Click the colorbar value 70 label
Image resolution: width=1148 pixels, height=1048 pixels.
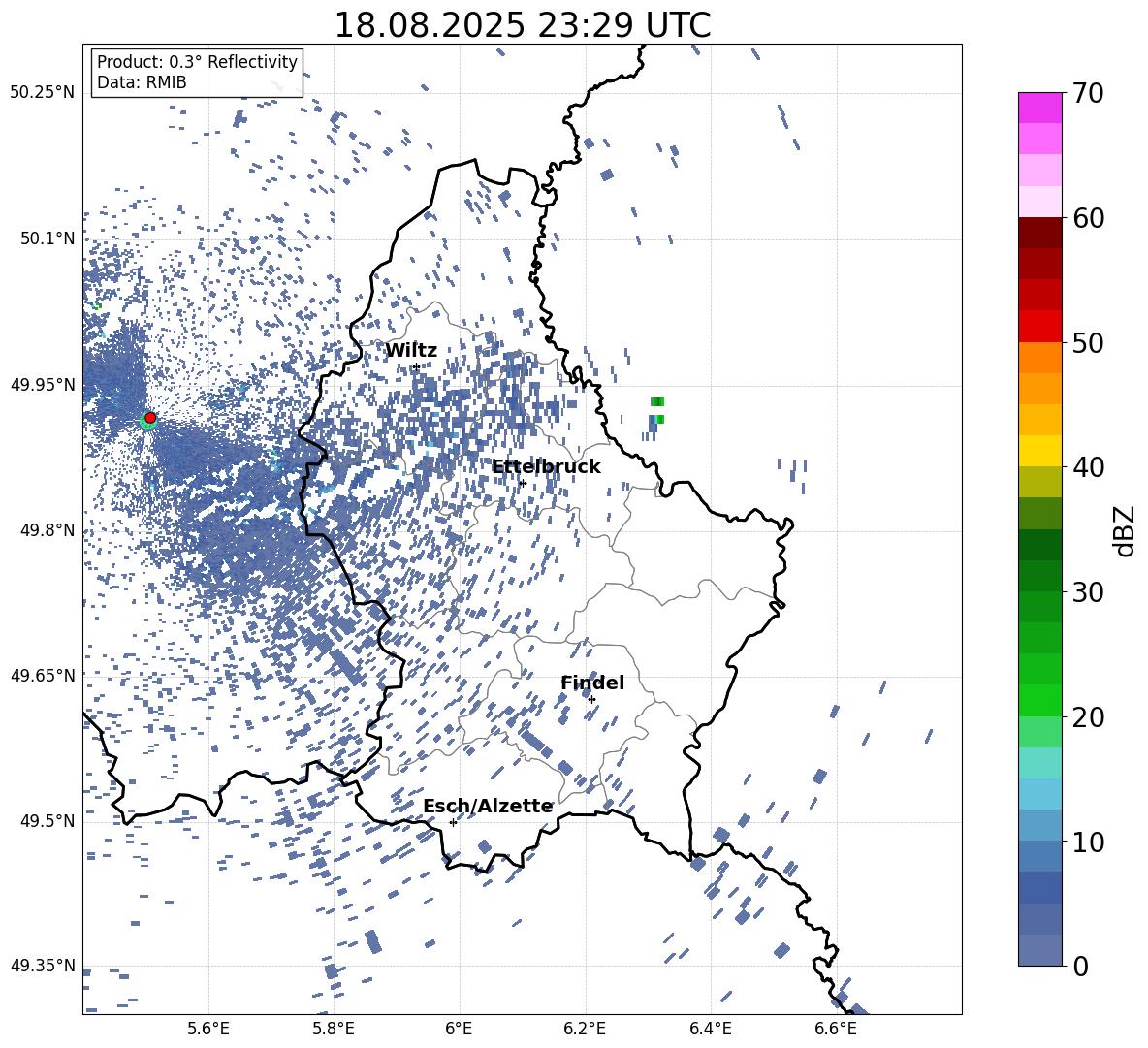click(1088, 93)
